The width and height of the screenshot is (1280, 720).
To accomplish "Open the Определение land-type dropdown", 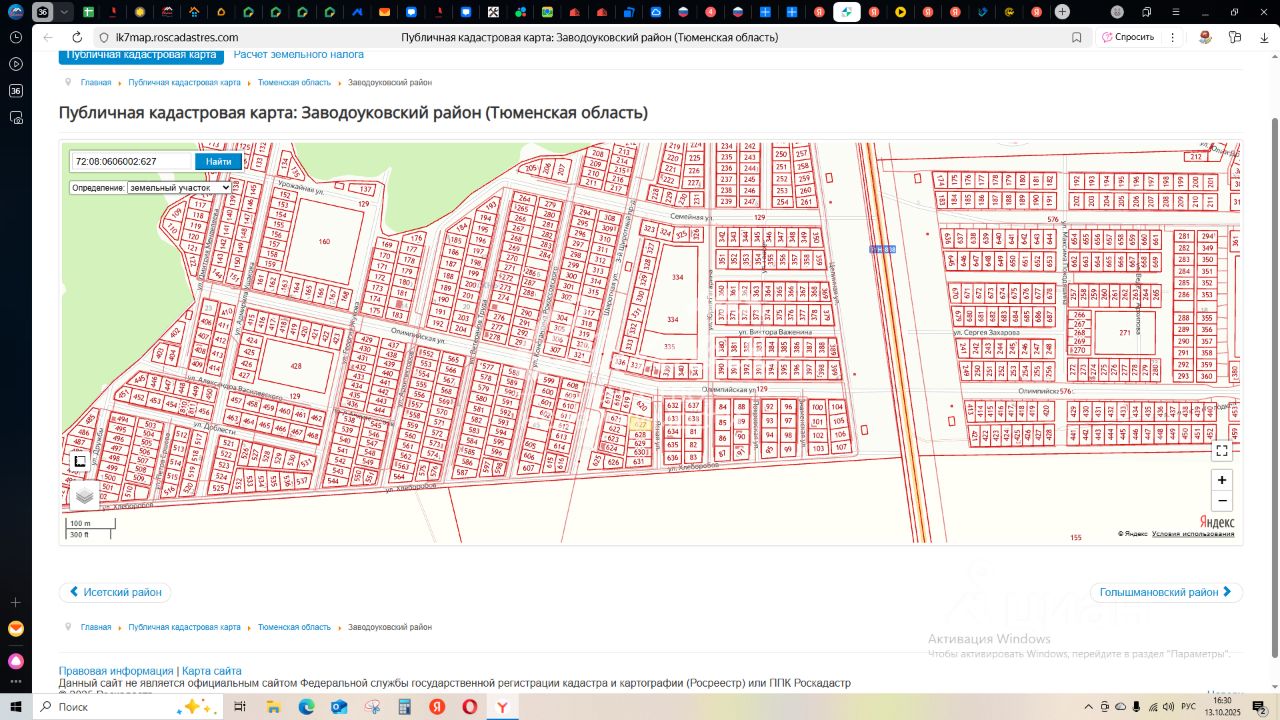I will click(179, 187).
